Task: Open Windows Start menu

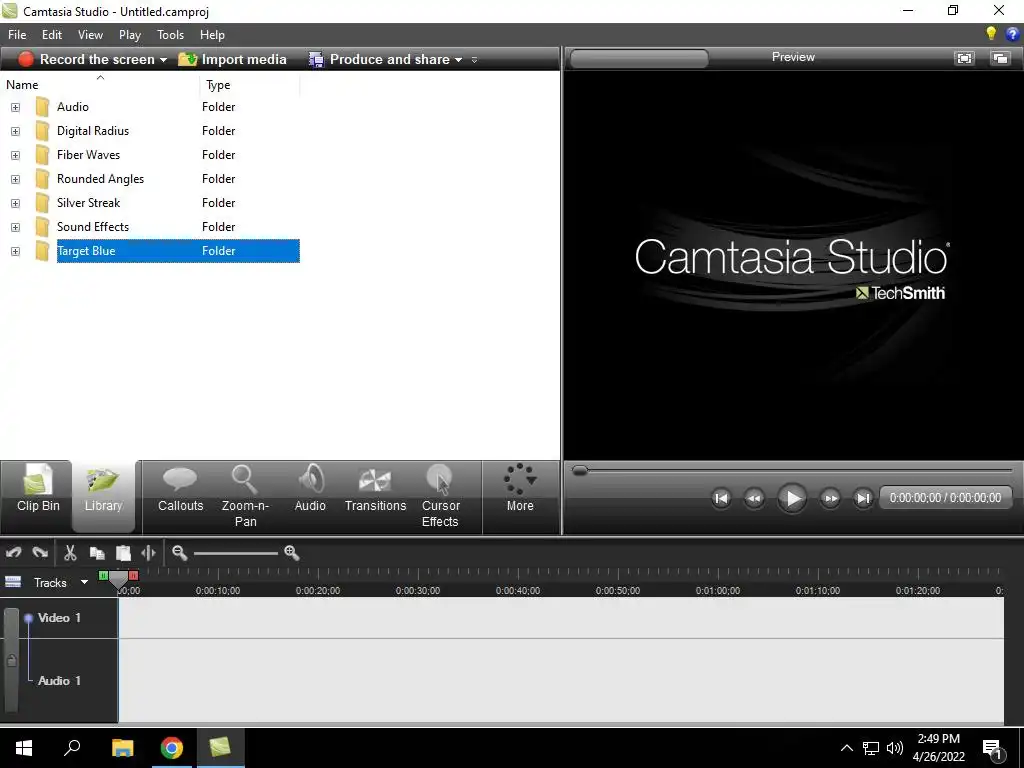Action: [x=24, y=748]
